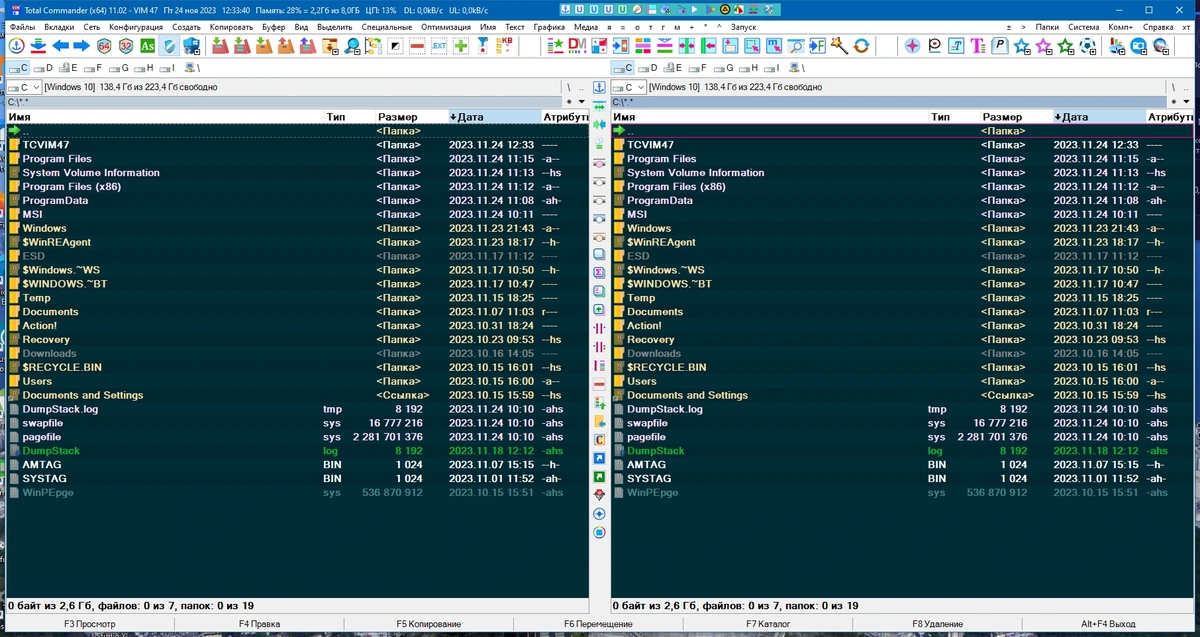
Task: Go to root via backslash button in left panel
Action: pos(569,87)
